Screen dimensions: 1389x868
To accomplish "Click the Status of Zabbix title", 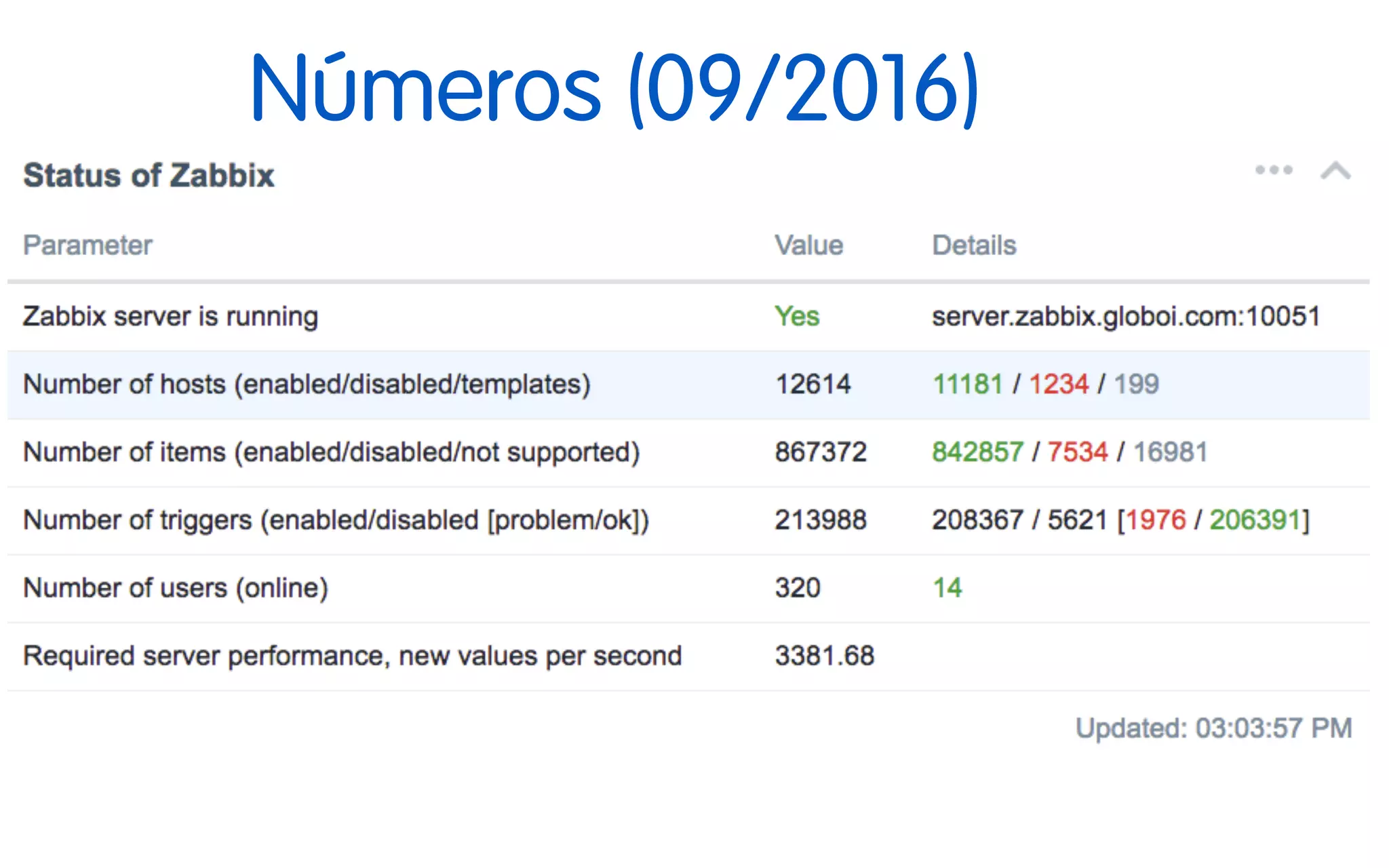I will 149,176.
